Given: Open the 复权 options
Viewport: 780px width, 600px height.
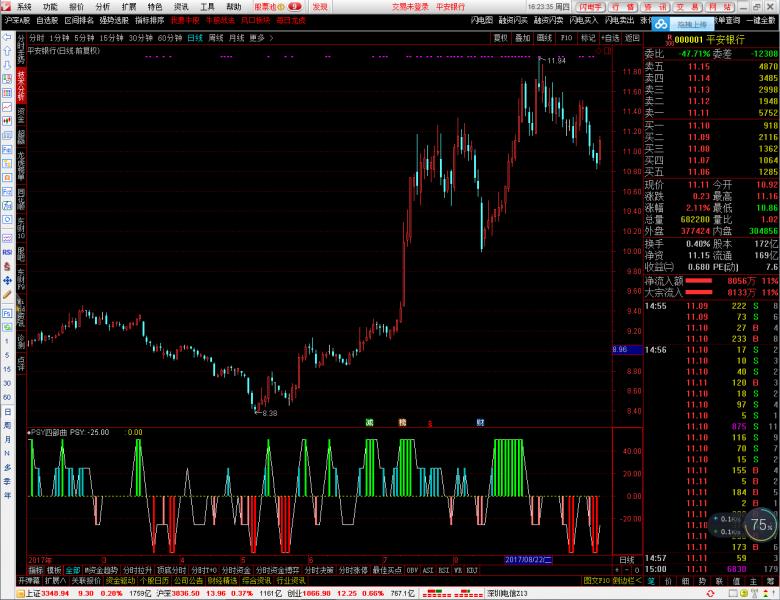Looking at the screenshot, I should click(x=500, y=38).
